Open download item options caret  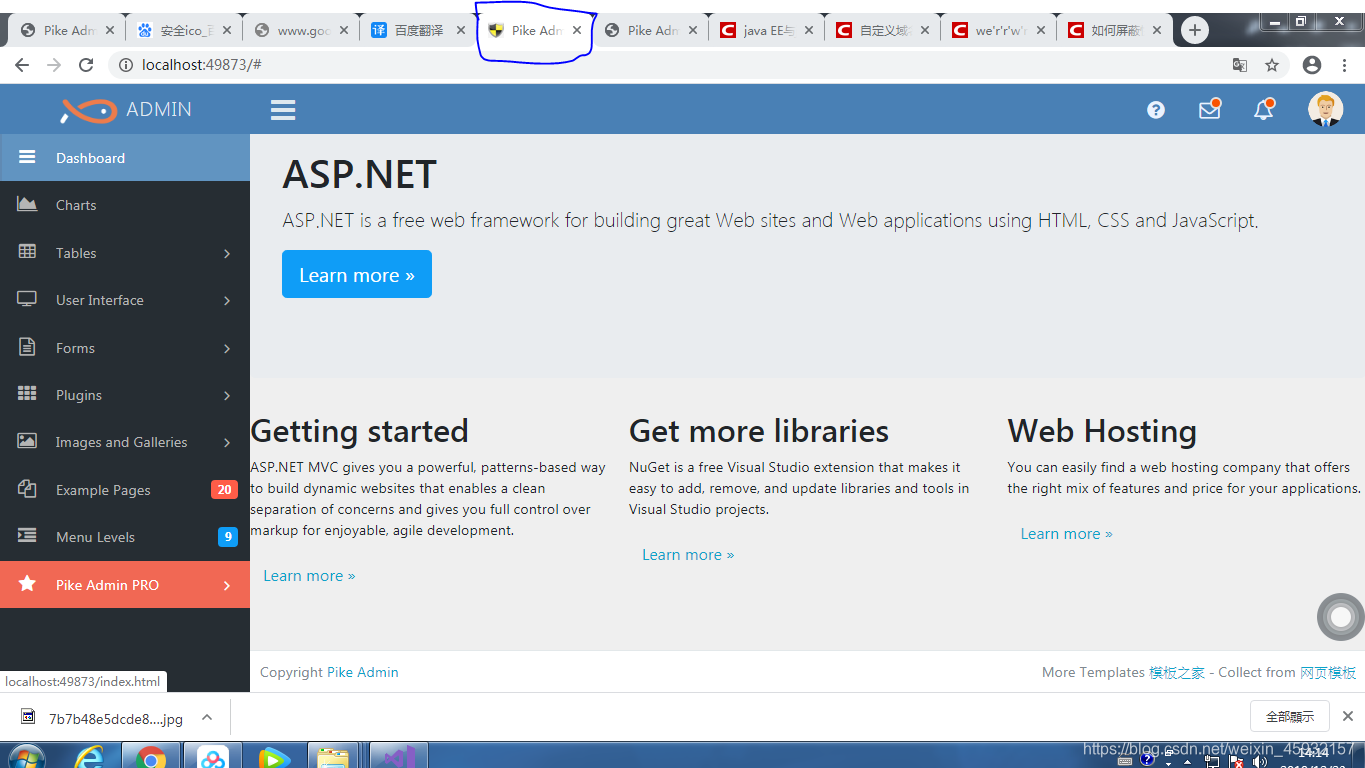207,717
